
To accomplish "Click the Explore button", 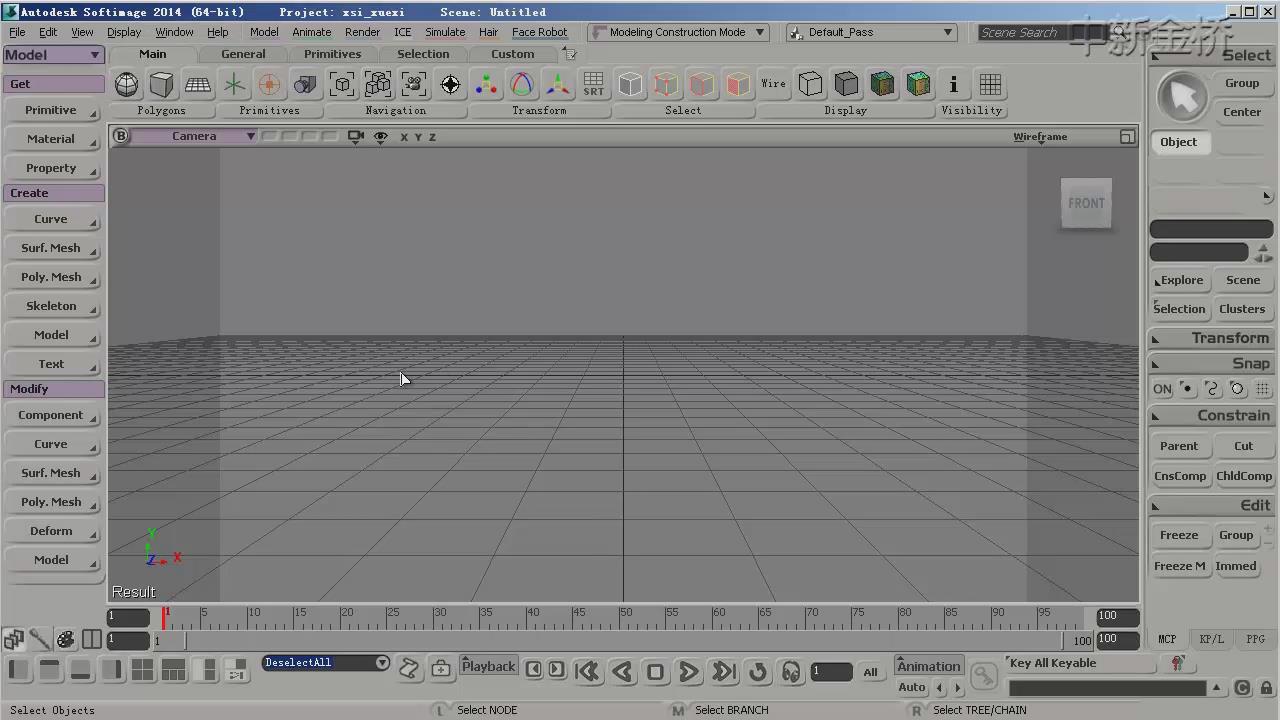I will (1181, 280).
